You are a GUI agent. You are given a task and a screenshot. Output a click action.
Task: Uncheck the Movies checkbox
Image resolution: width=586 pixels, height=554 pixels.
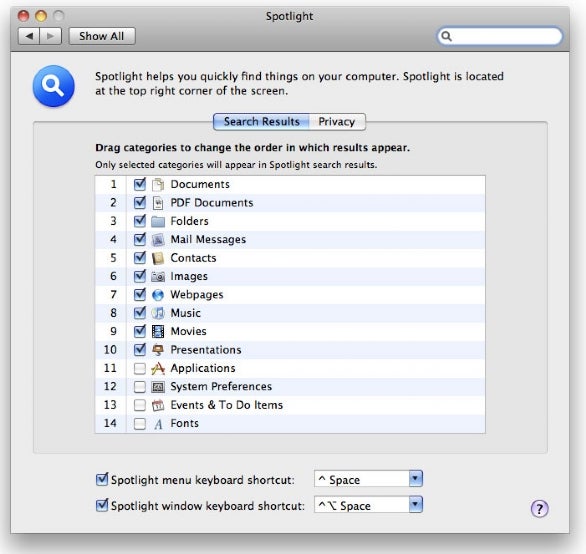click(x=140, y=331)
